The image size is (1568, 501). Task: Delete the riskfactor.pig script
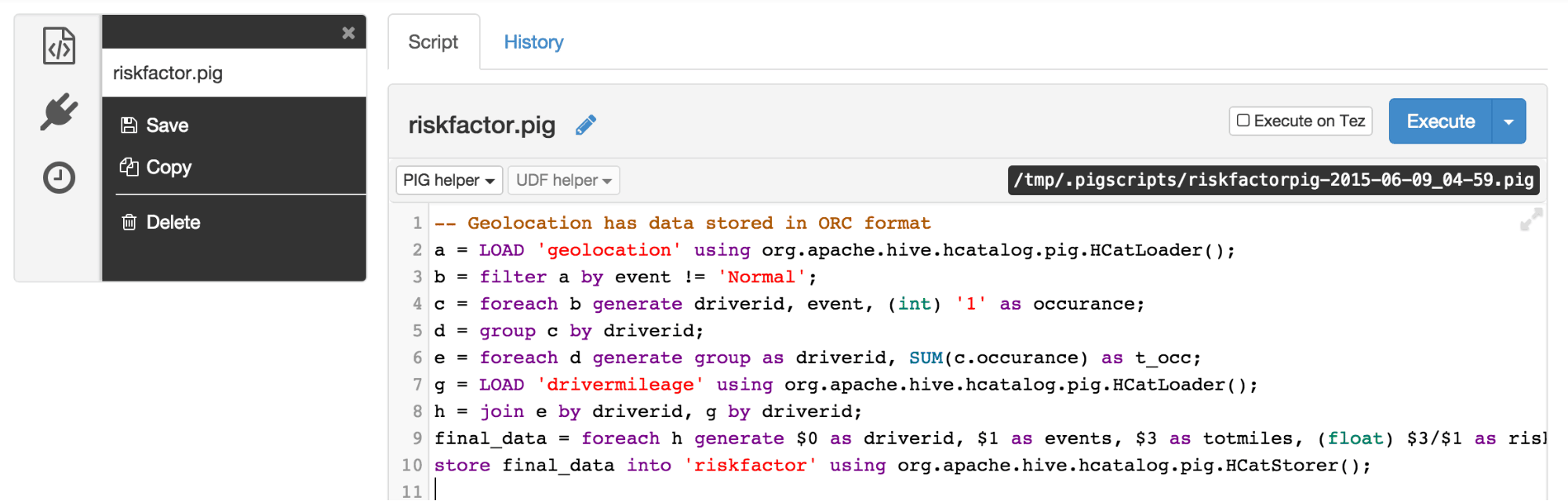tap(161, 223)
